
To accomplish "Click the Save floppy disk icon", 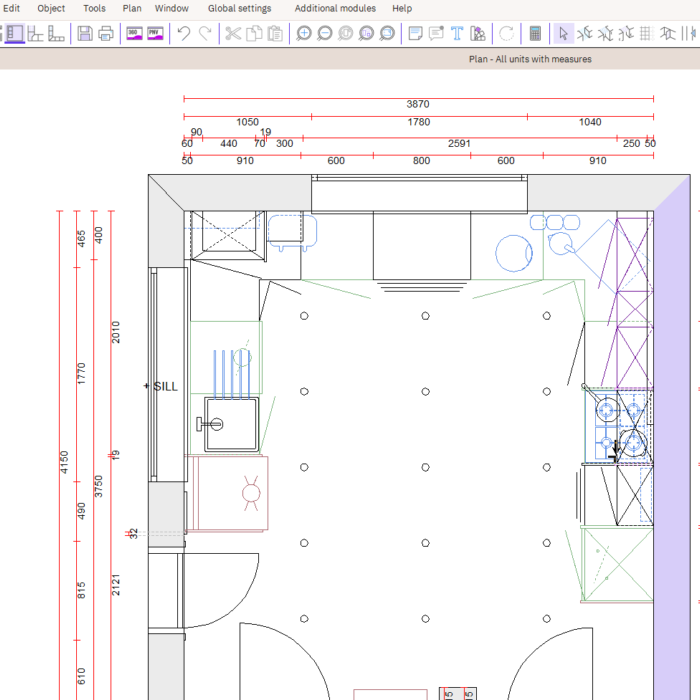I will coord(85,34).
